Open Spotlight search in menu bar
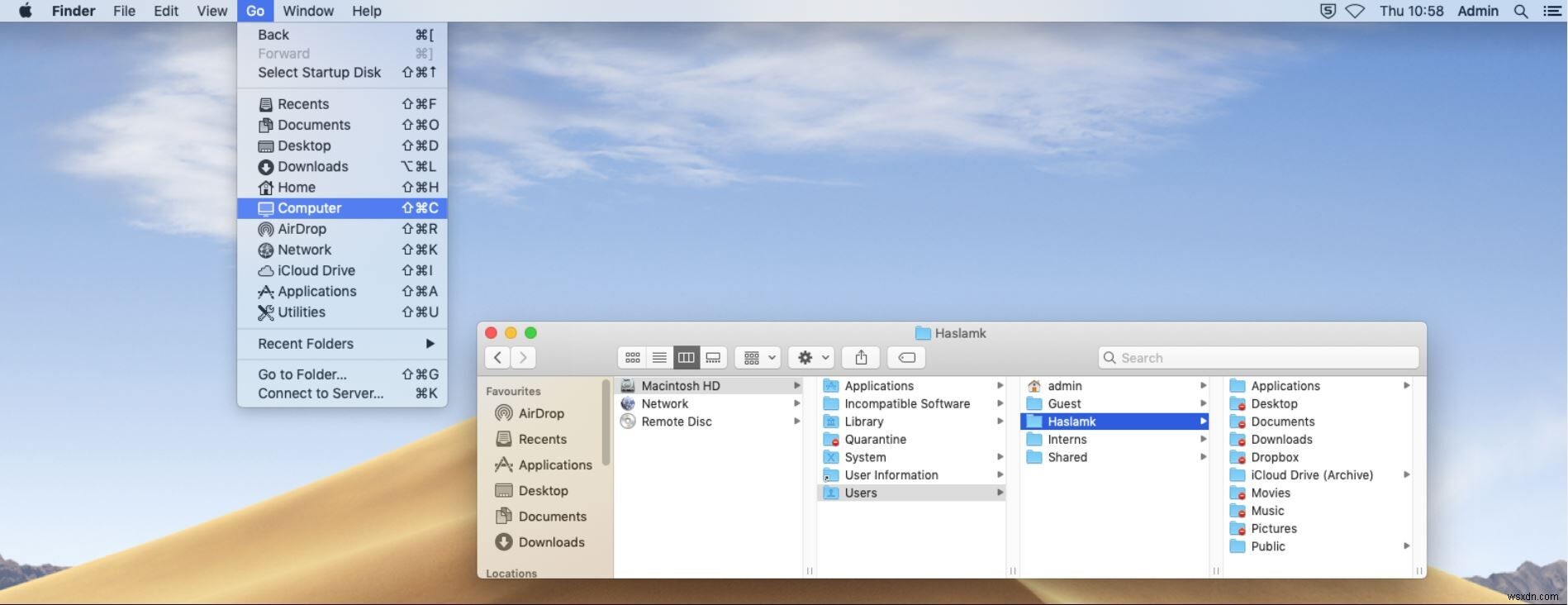The height and width of the screenshot is (605, 1568). point(1520,12)
